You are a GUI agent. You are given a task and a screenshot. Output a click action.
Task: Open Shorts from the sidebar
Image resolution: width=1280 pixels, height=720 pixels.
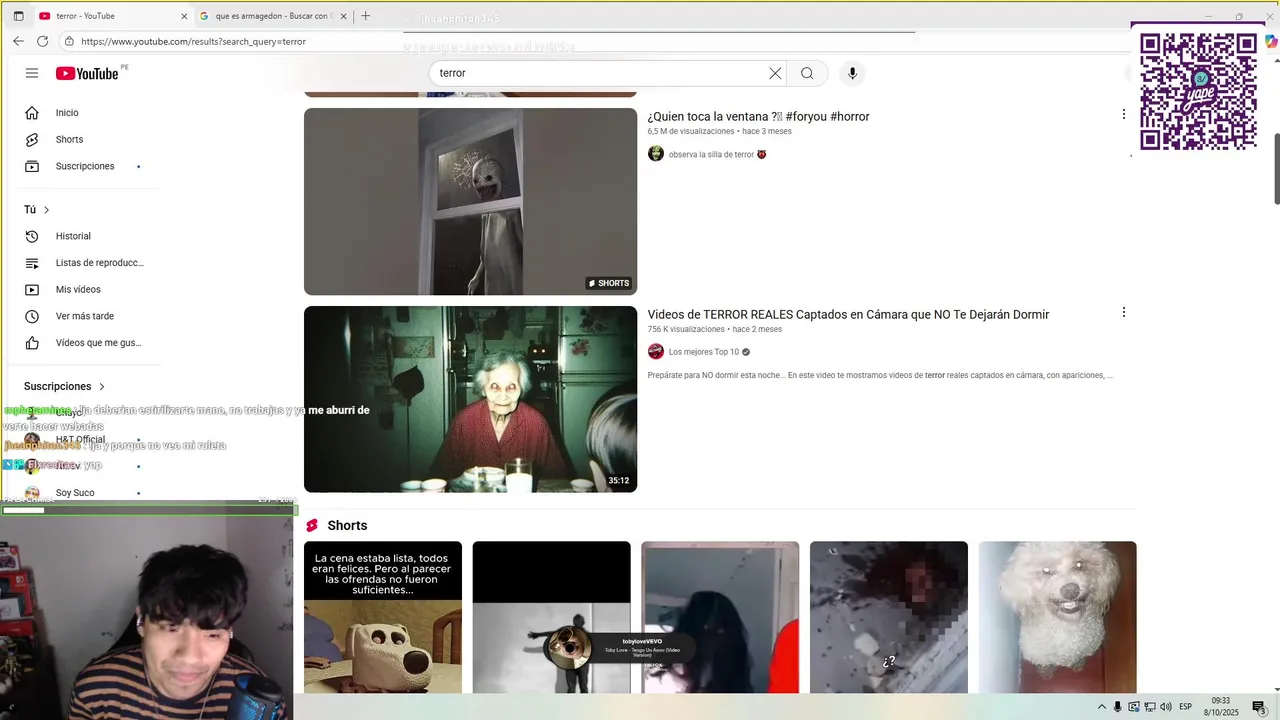[69, 139]
